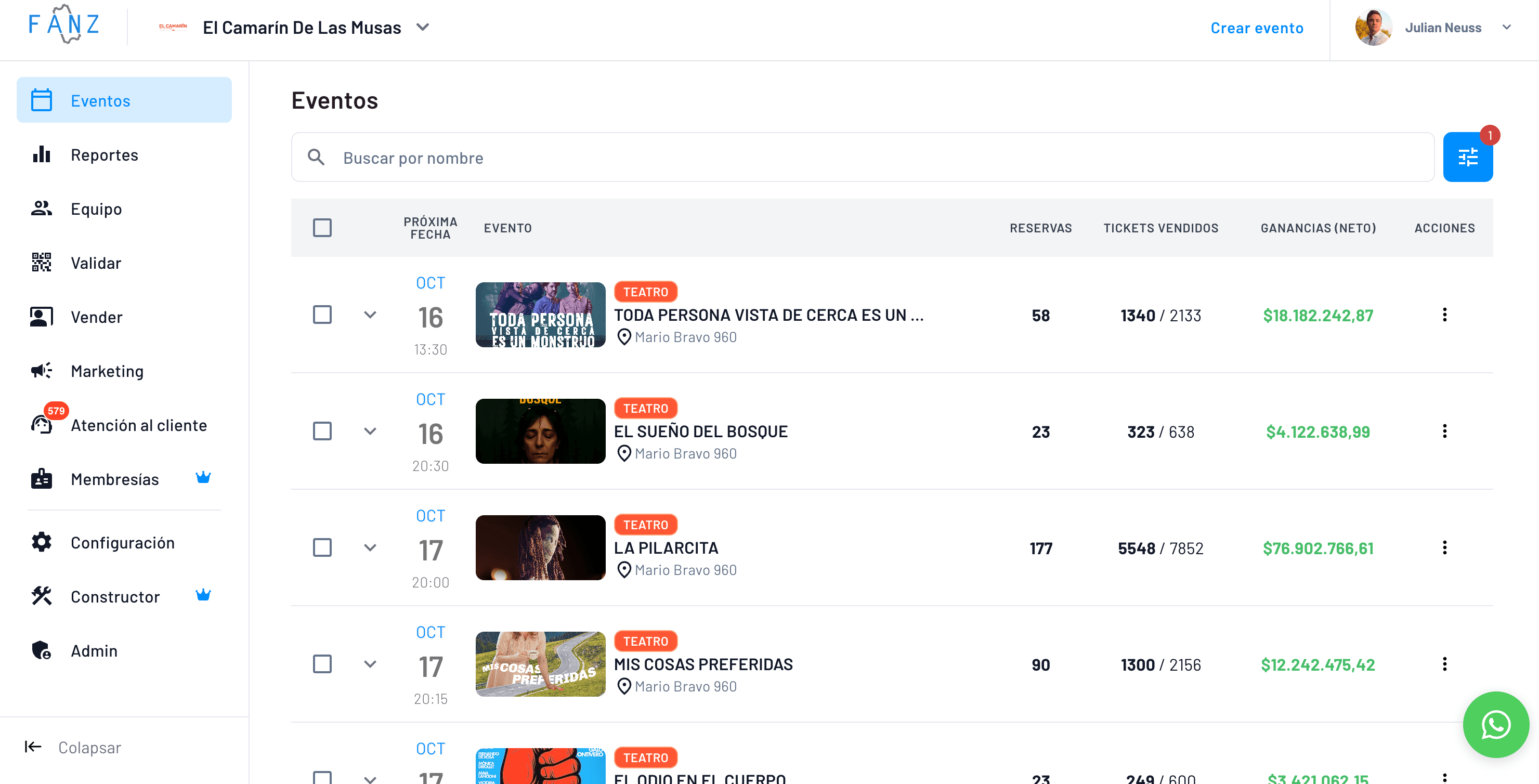The image size is (1539, 784).
Task: Open the Julian Neuss account dropdown
Action: tap(1507, 28)
